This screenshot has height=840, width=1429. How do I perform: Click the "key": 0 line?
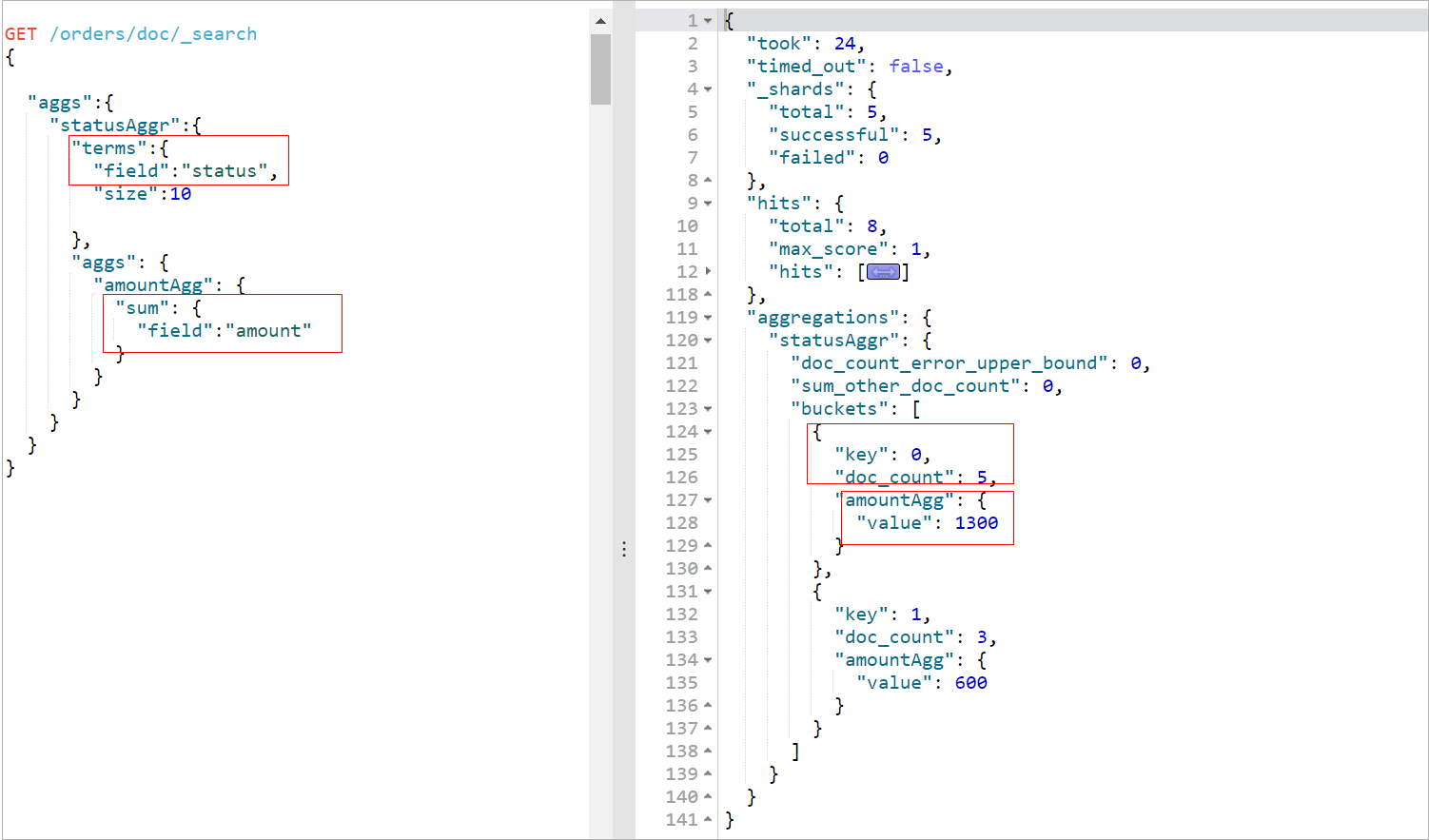pos(883,455)
